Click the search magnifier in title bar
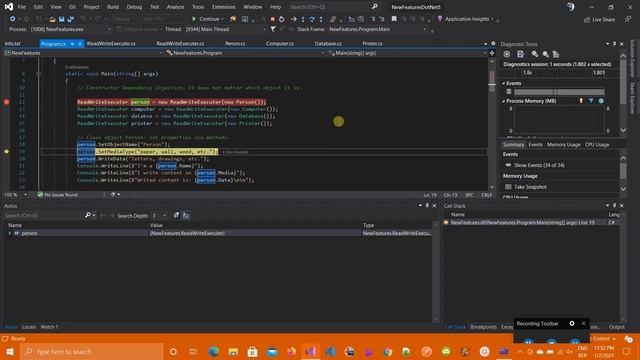The height and width of the screenshot is (360, 640). coord(375,7)
